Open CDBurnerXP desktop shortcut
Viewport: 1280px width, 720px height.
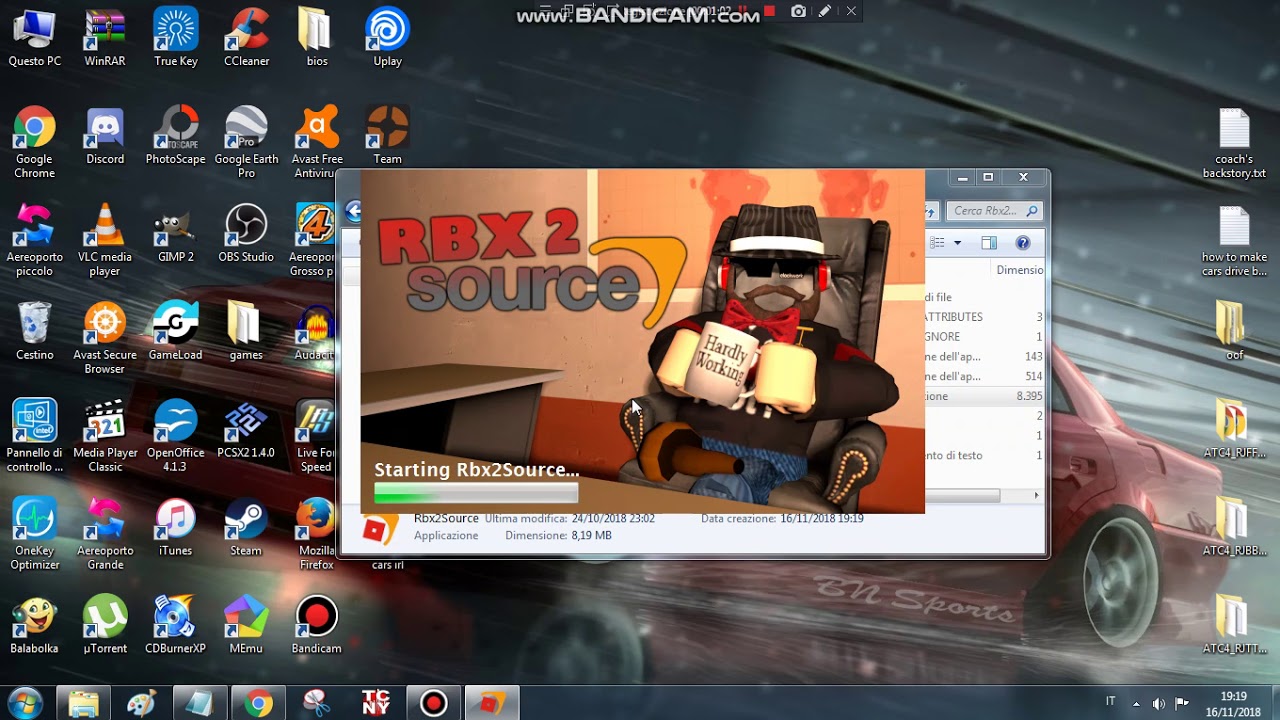pos(176,625)
